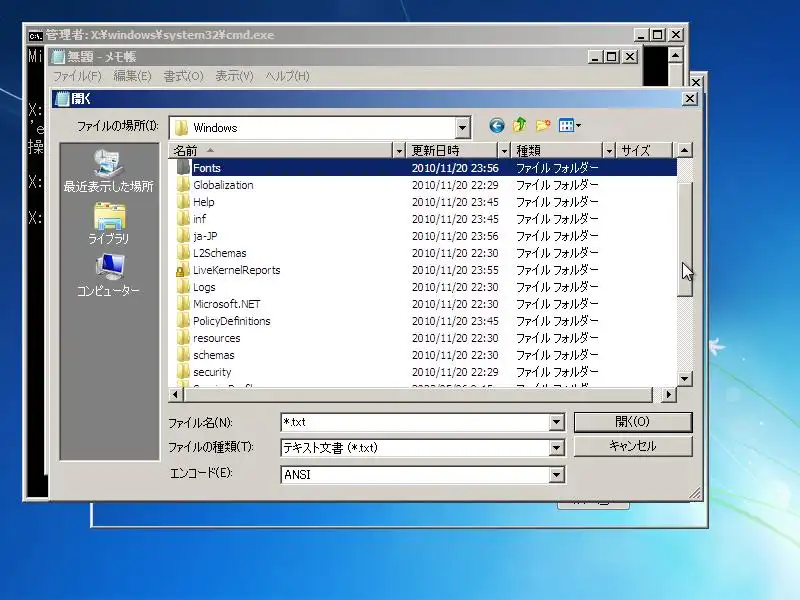
Task: Open コンピューター in places bar
Action: point(108,276)
